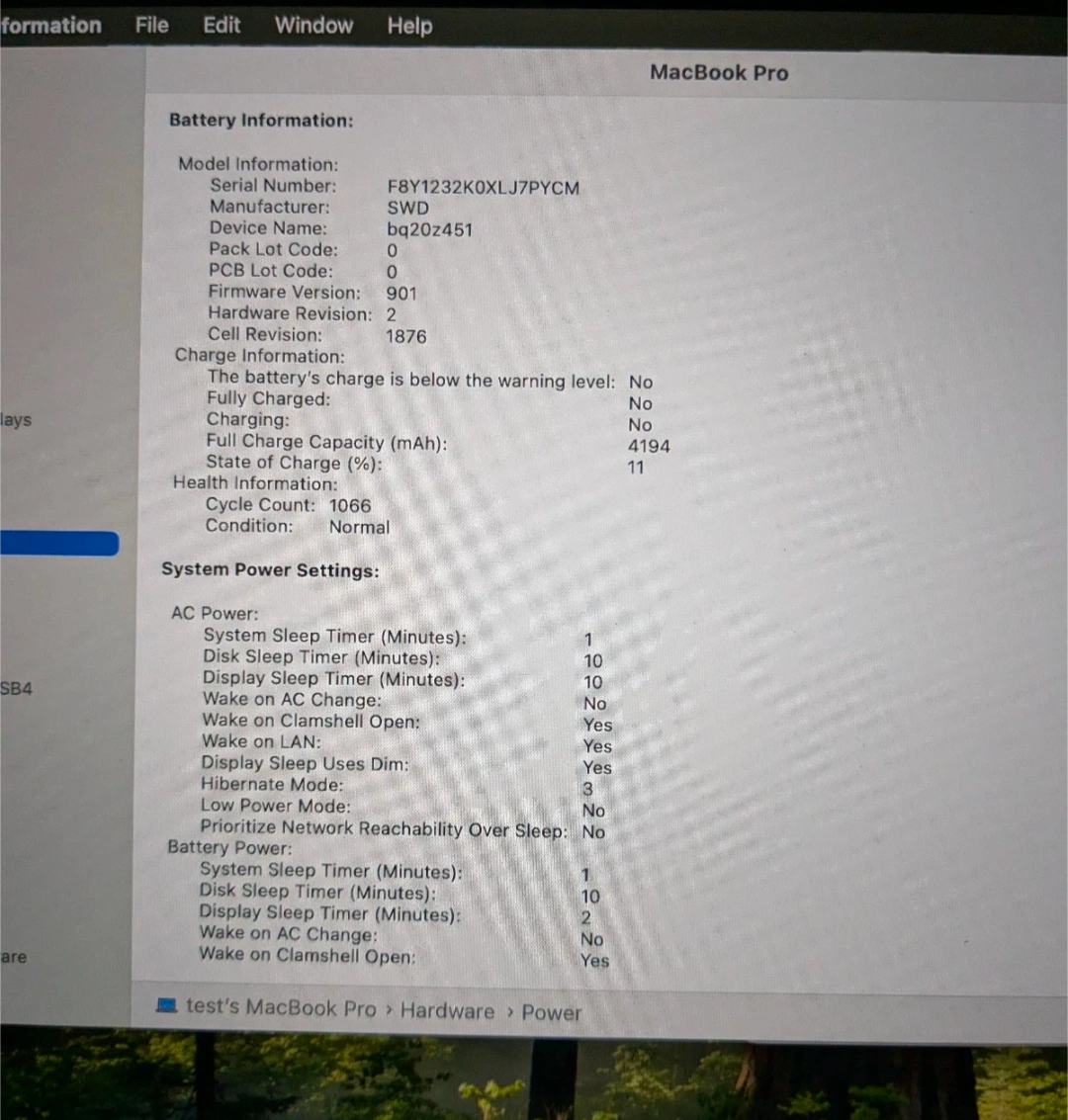Screen dimensions: 1068x1120
Task: Select the sidebar item ending in "SB4"
Action: point(17,689)
